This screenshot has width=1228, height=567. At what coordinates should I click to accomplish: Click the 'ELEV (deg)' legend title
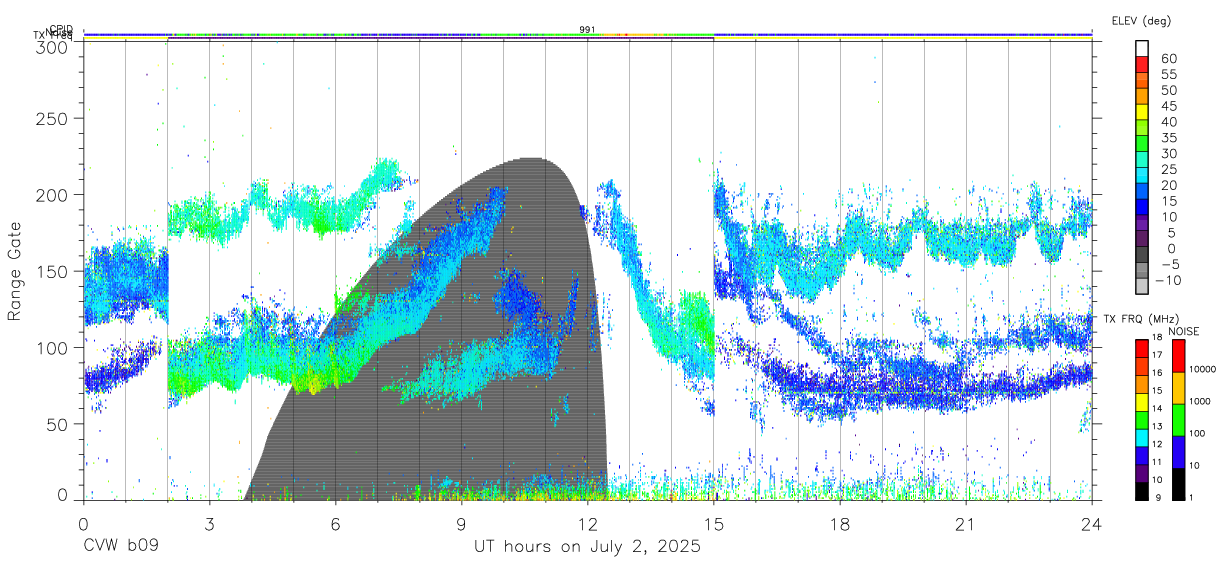click(x=1141, y=21)
